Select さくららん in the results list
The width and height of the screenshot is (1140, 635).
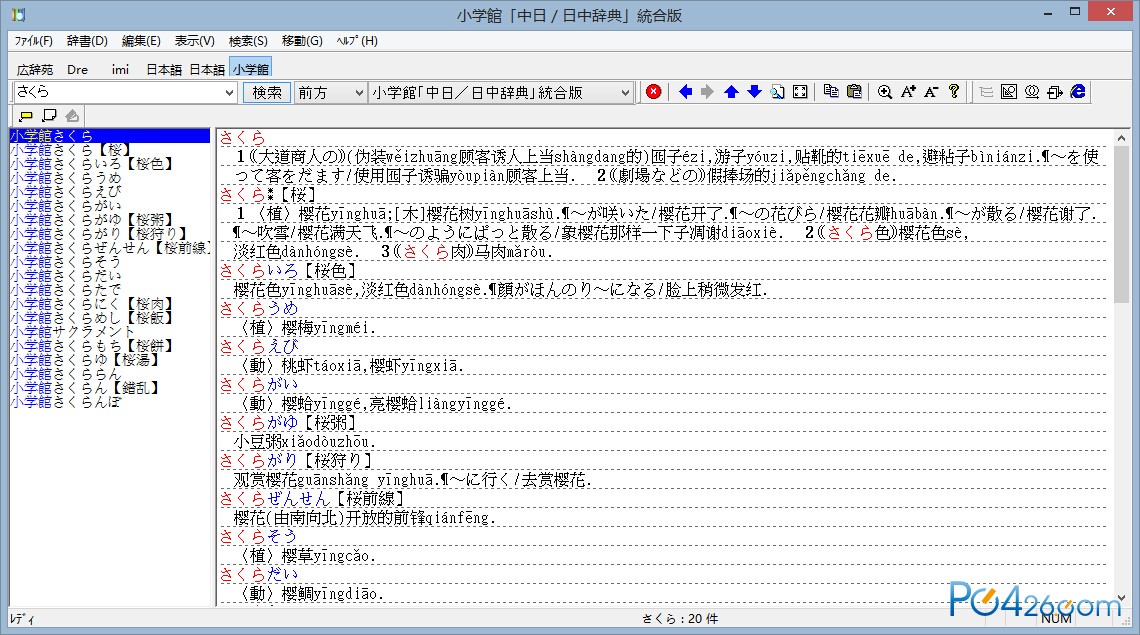pyautogui.click(x=65, y=373)
